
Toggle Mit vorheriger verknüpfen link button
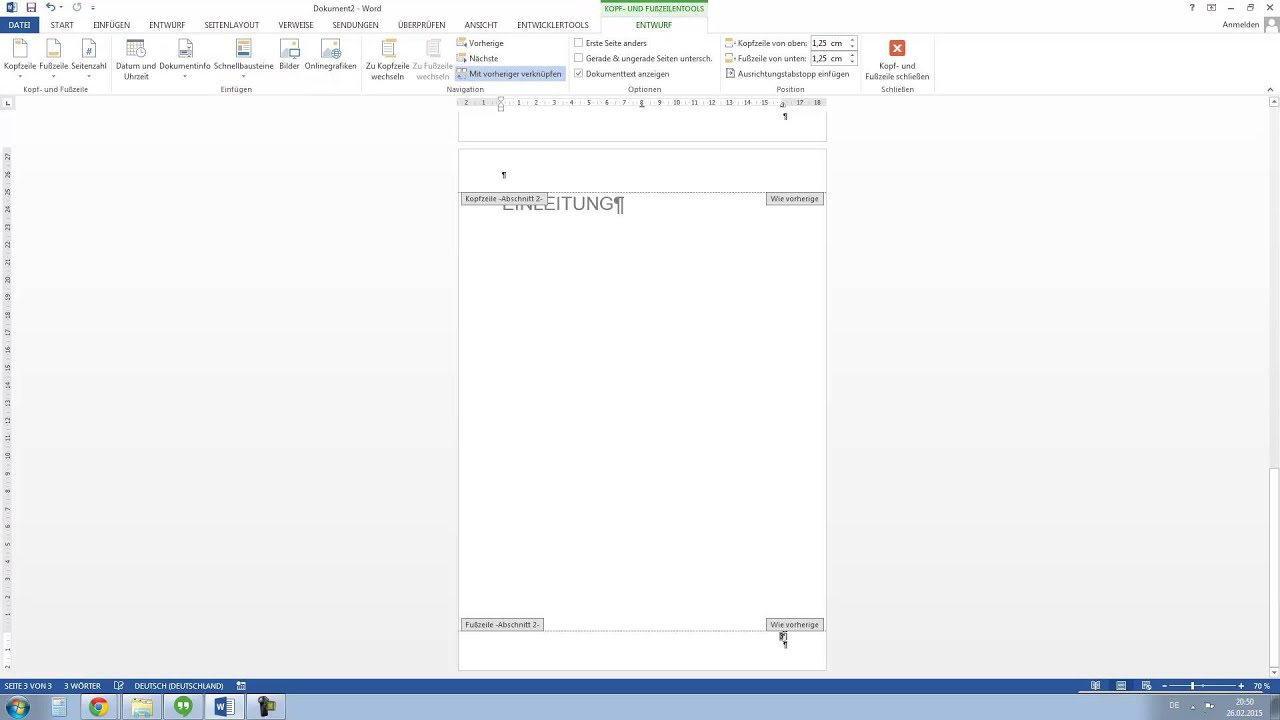point(509,74)
